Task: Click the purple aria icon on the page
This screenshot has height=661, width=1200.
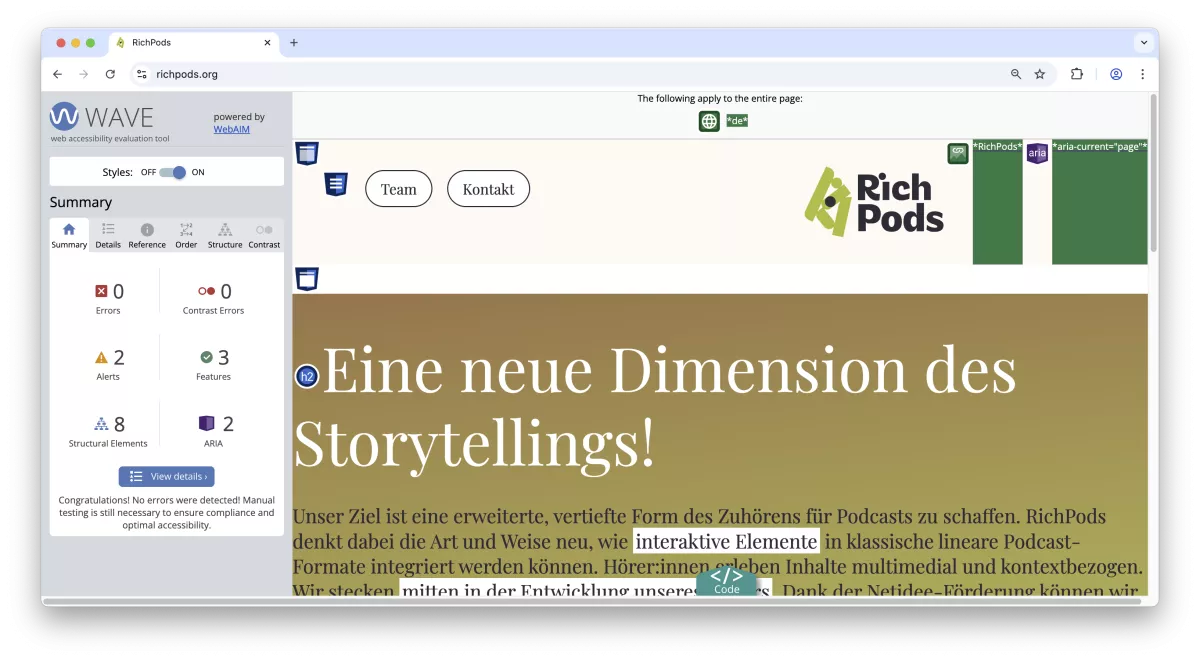Action: coord(1037,153)
